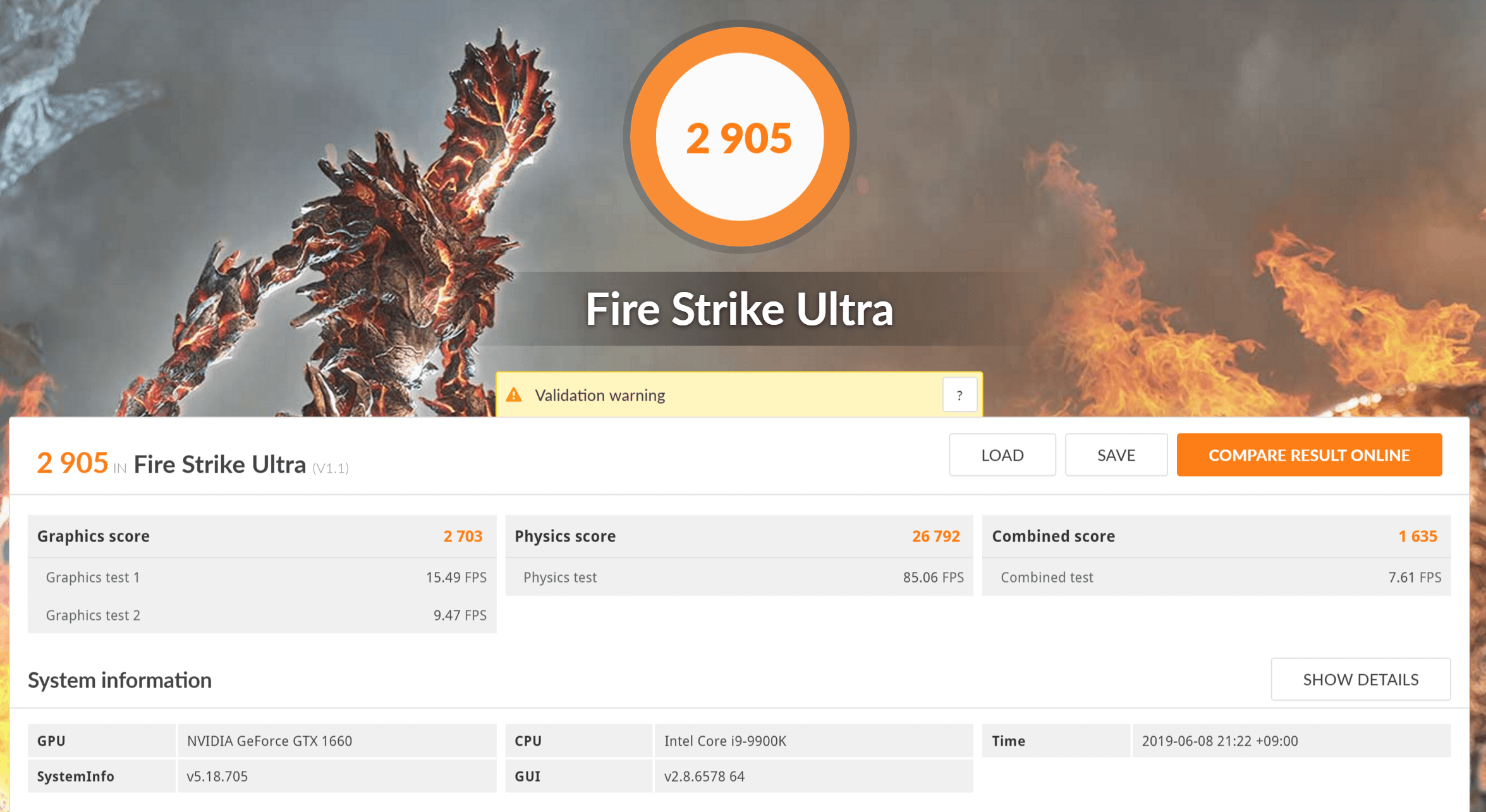This screenshot has width=1486, height=812.
Task: Click the Validation warning banner text
Action: 600,396
